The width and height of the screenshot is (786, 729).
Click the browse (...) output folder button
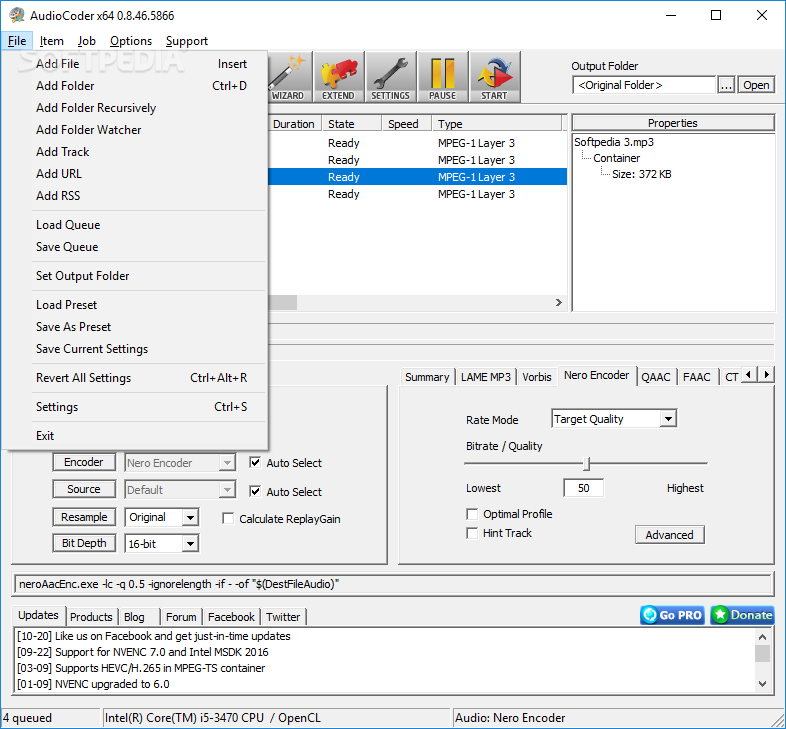726,85
